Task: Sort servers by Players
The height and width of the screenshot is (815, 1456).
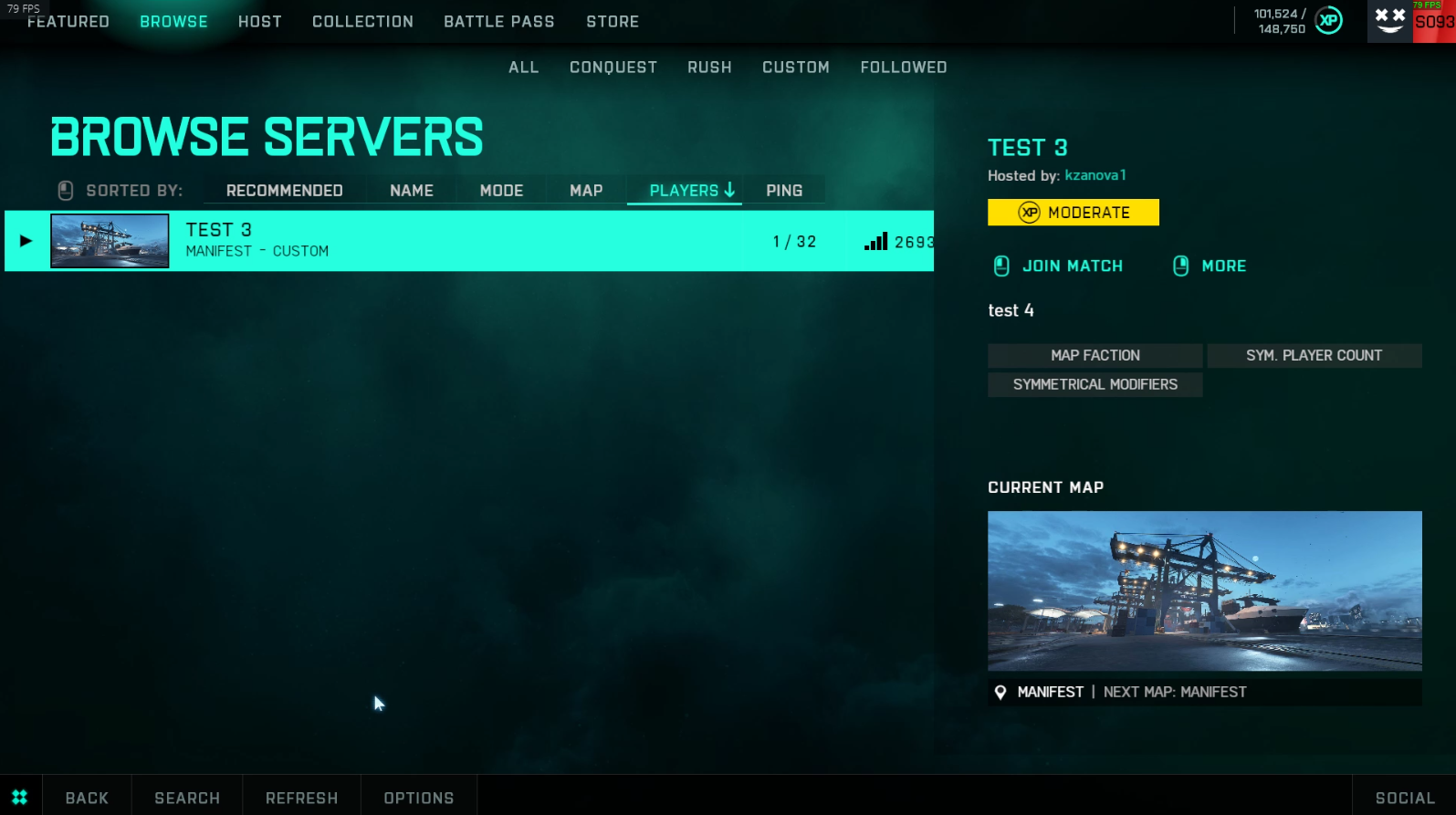Action: (684, 190)
